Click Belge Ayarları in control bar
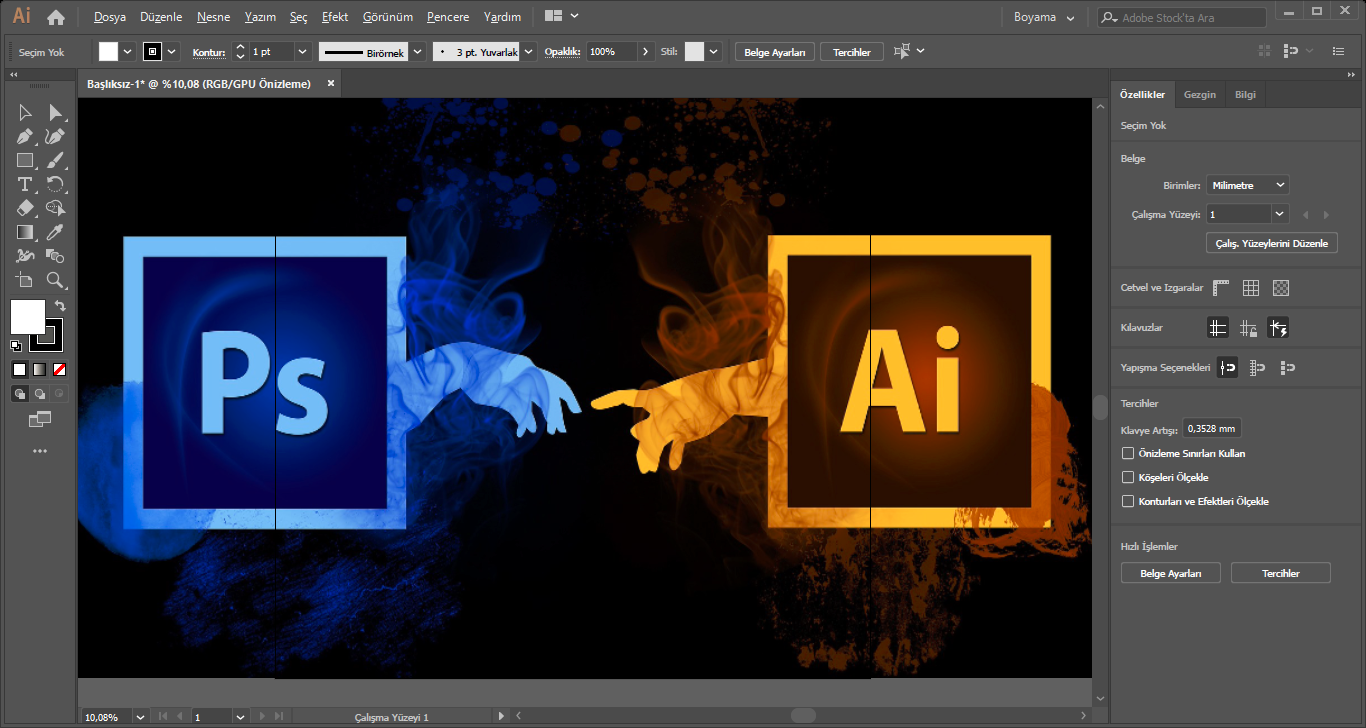 point(775,52)
